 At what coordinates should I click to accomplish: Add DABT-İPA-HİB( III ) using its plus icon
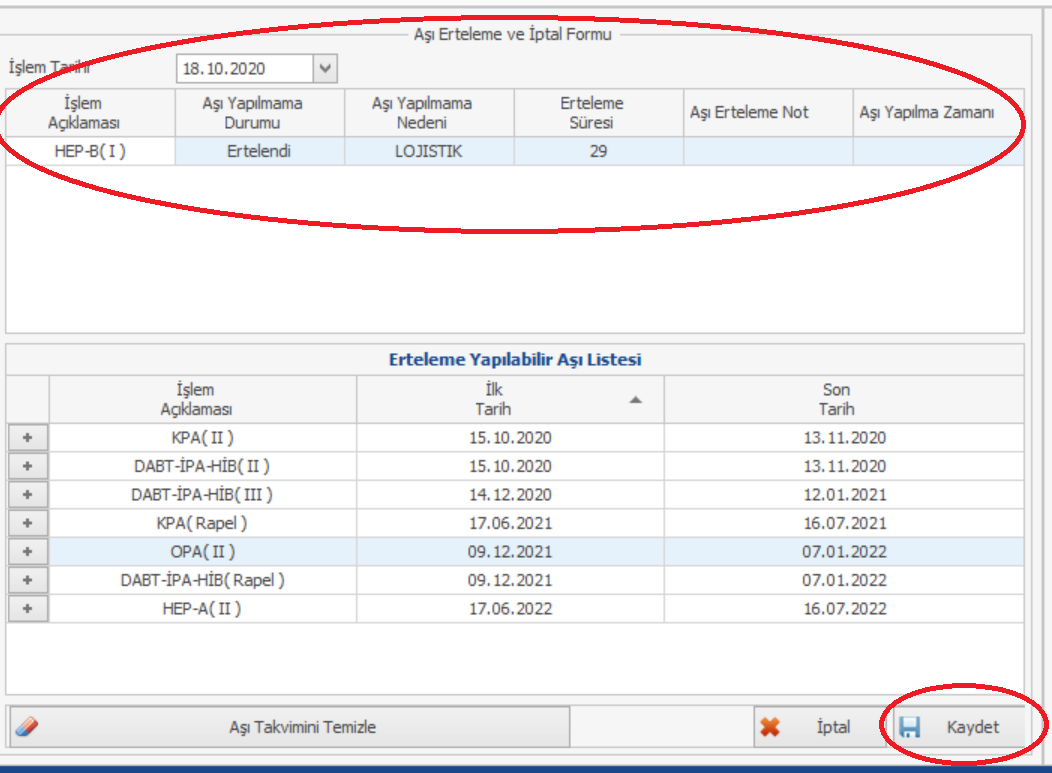28,495
